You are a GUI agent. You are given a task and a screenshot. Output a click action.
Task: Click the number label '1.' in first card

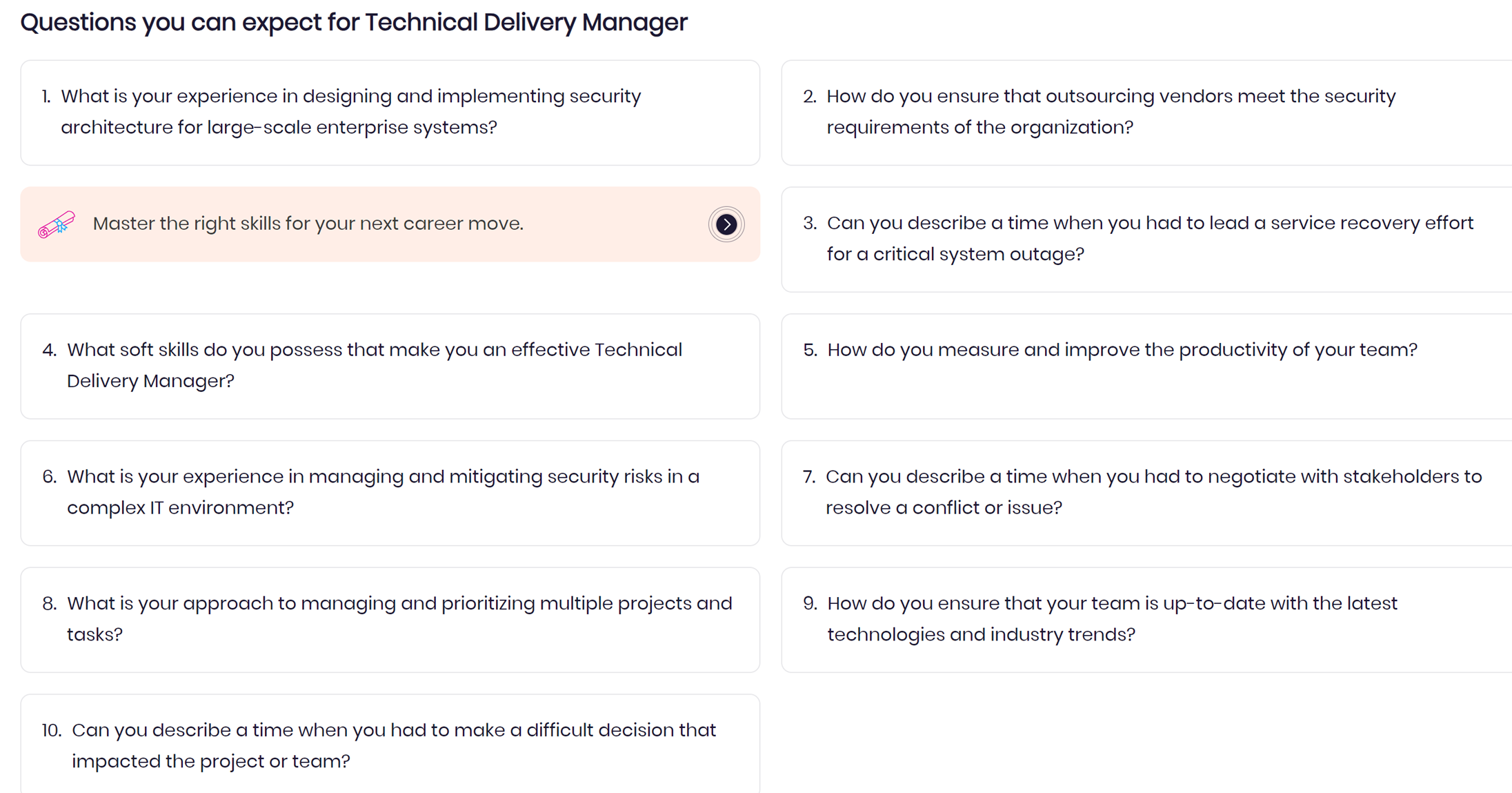[x=46, y=97]
